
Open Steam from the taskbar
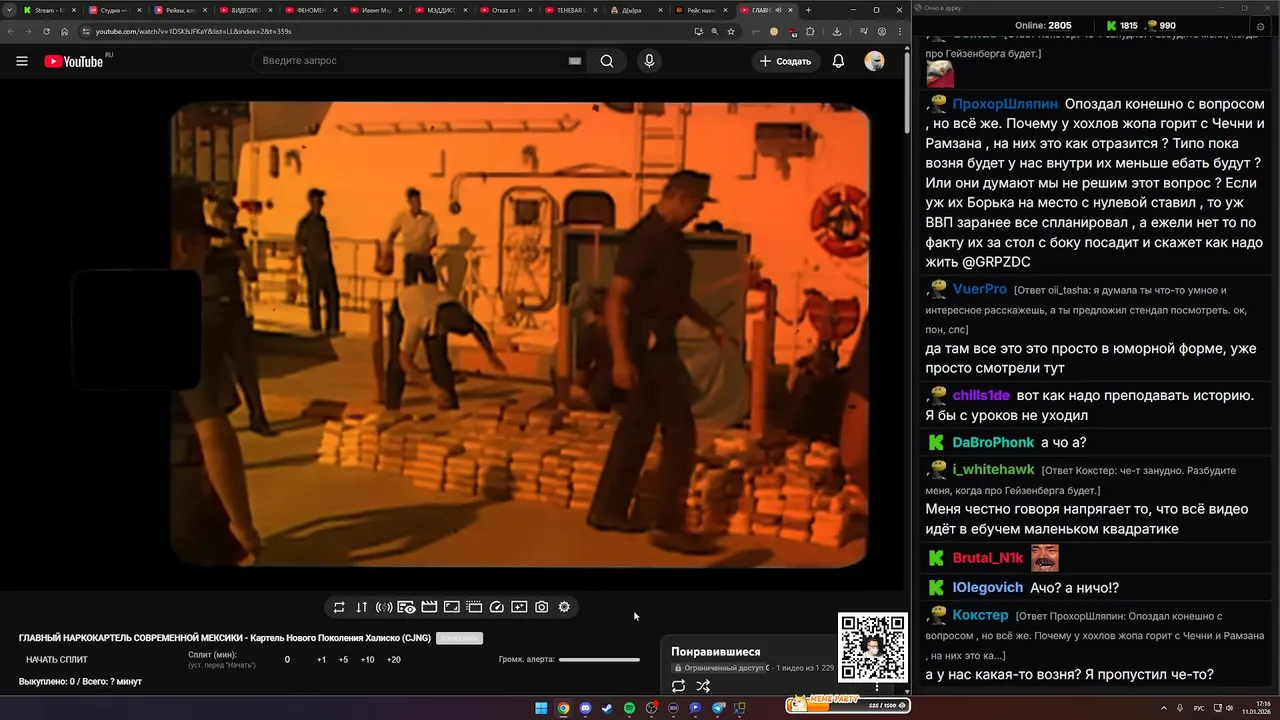click(x=607, y=708)
